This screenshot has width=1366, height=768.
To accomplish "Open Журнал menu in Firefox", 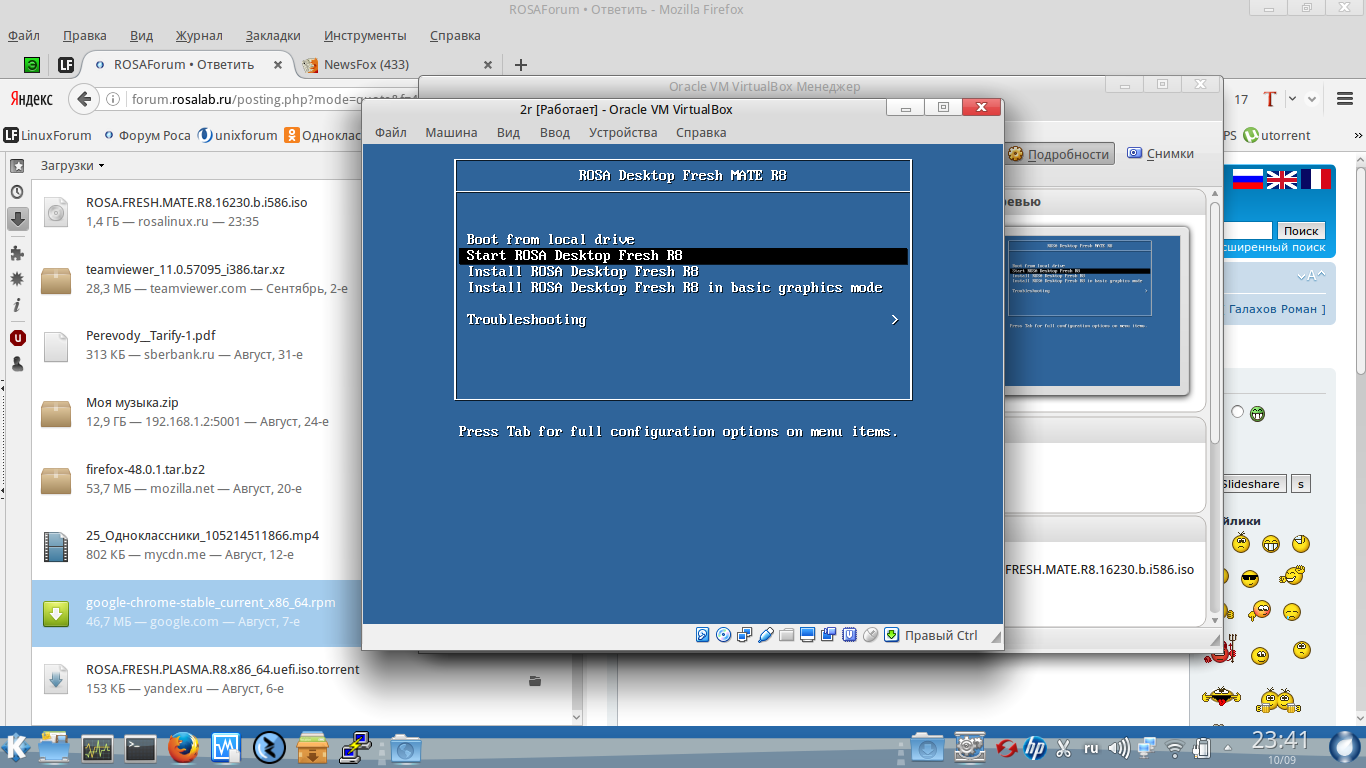I will [x=199, y=36].
